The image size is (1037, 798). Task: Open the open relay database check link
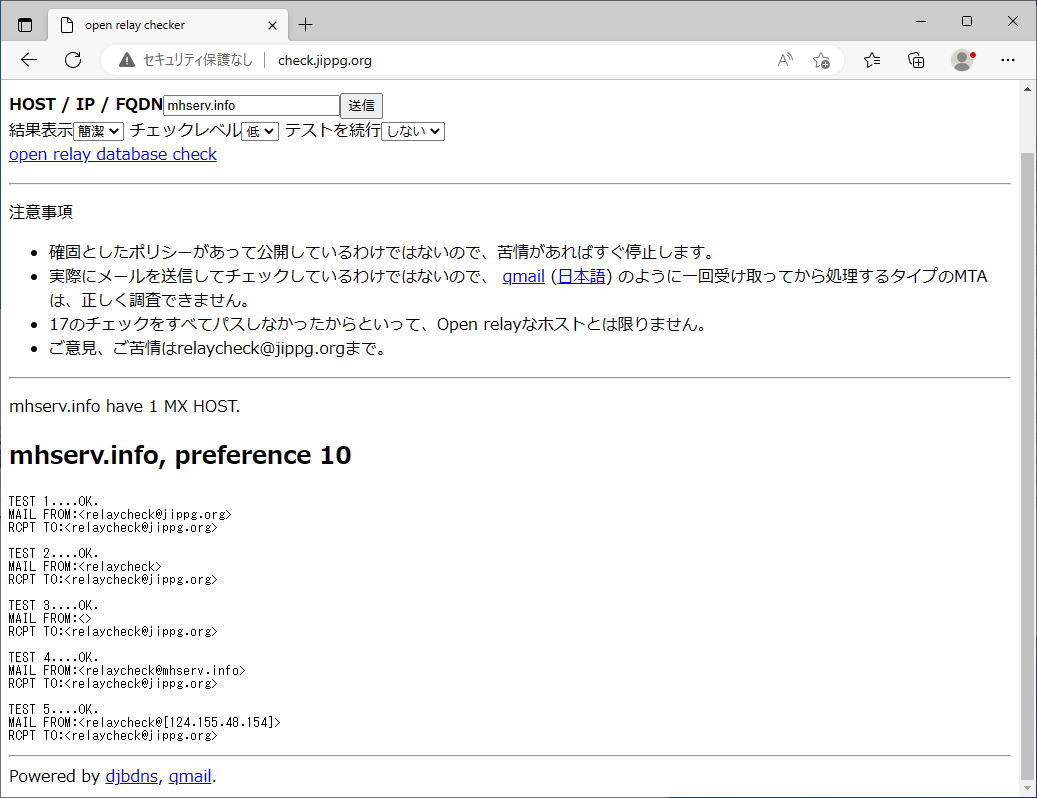click(x=113, y=154)
